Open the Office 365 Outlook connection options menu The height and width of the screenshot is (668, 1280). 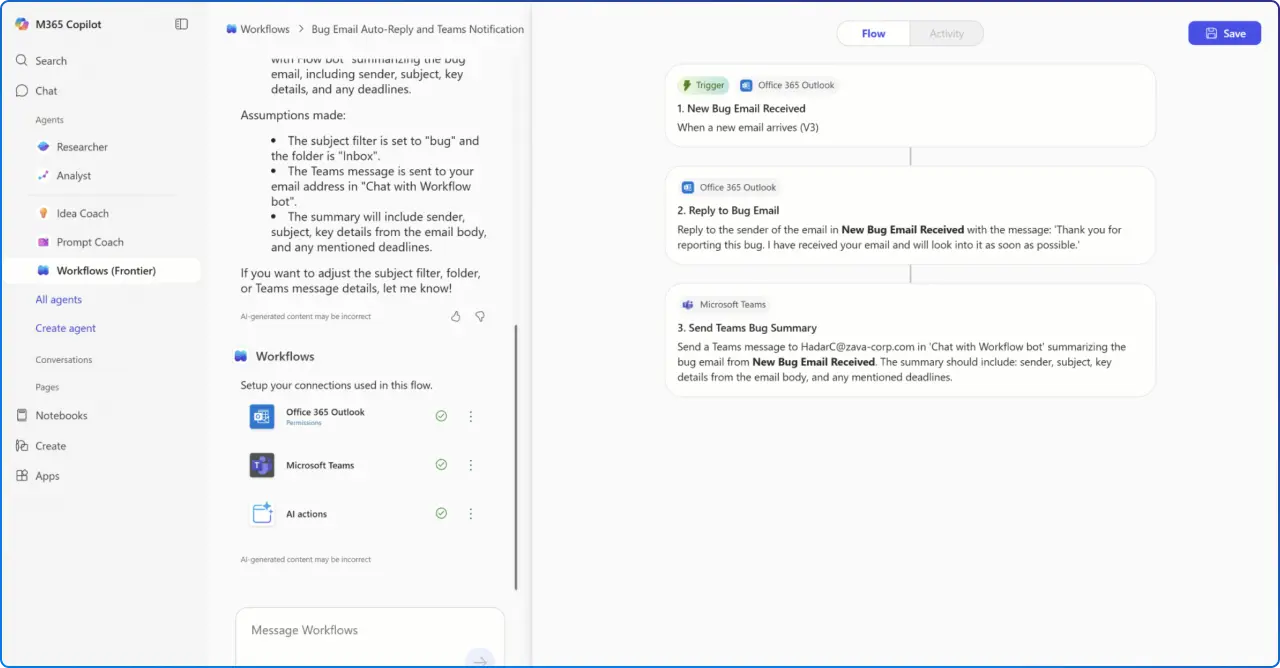[x=471, y=415]
